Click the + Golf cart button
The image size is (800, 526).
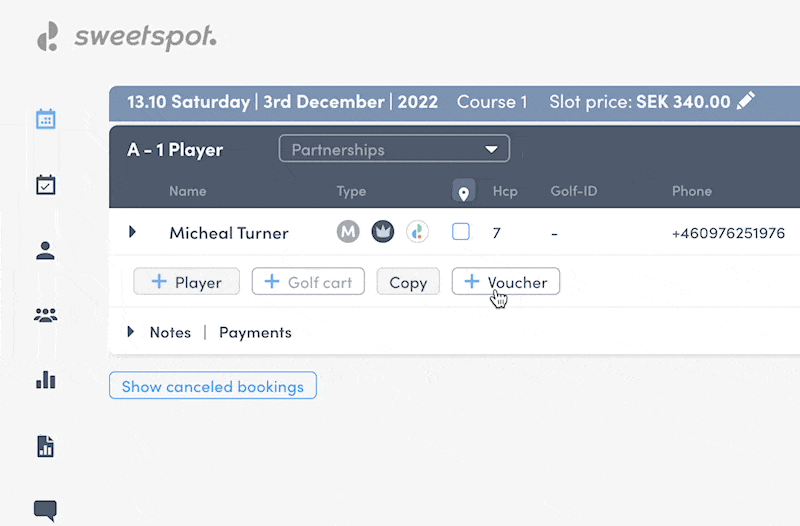(308, 282)
